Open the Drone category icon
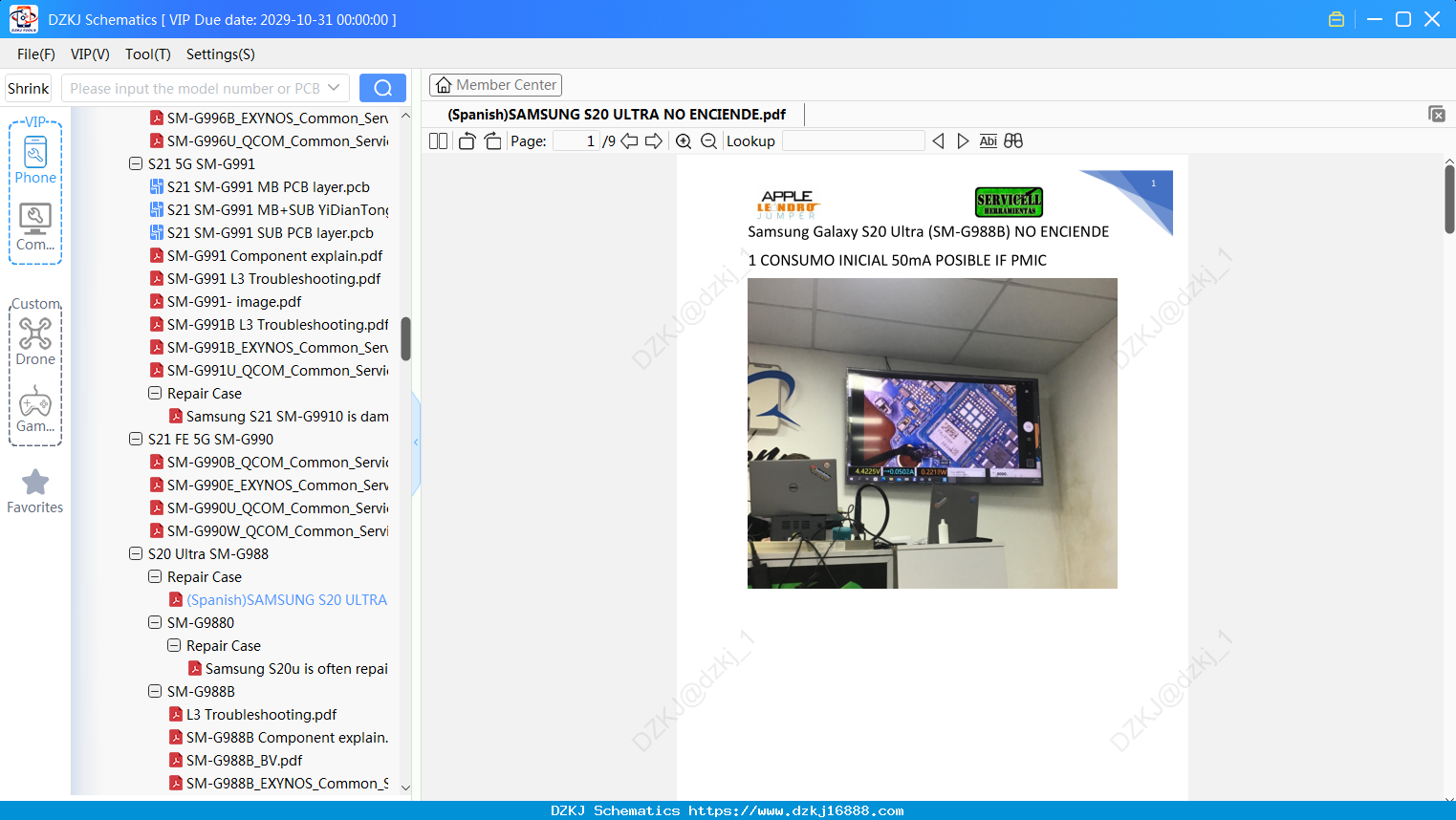The height and width of the screenshot is (820, 1456). coord(35,341)
